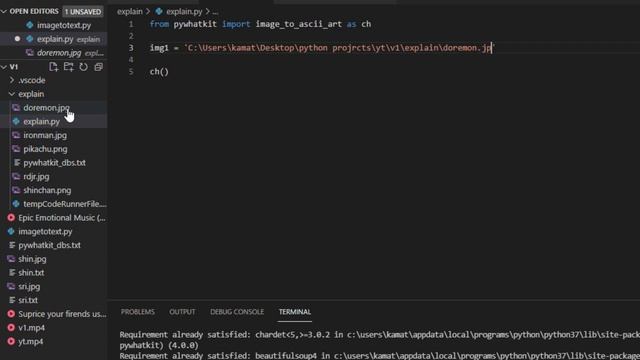Click the img1 path string on line 3
Screen dimensions: 640x360
click(x=340, y=48)
